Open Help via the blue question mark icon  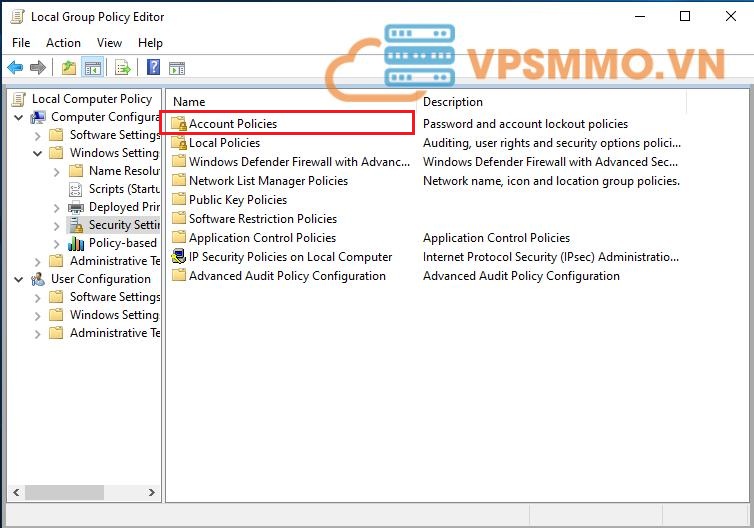click(153, 67)
